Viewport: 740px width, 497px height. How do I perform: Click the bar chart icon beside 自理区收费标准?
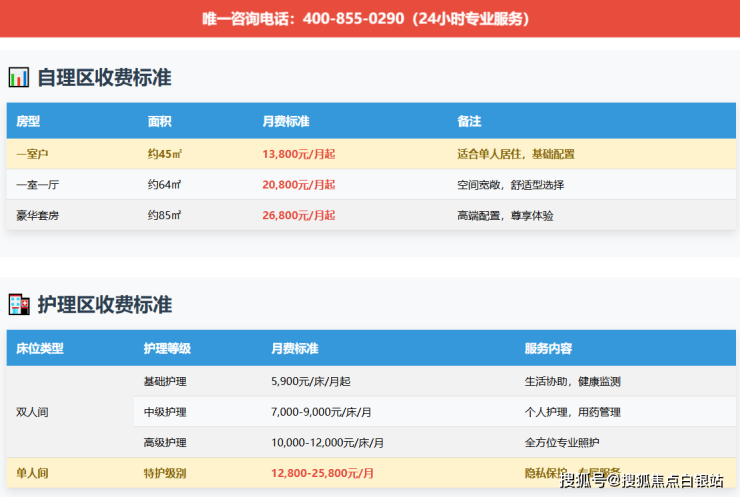coord(19,77)
